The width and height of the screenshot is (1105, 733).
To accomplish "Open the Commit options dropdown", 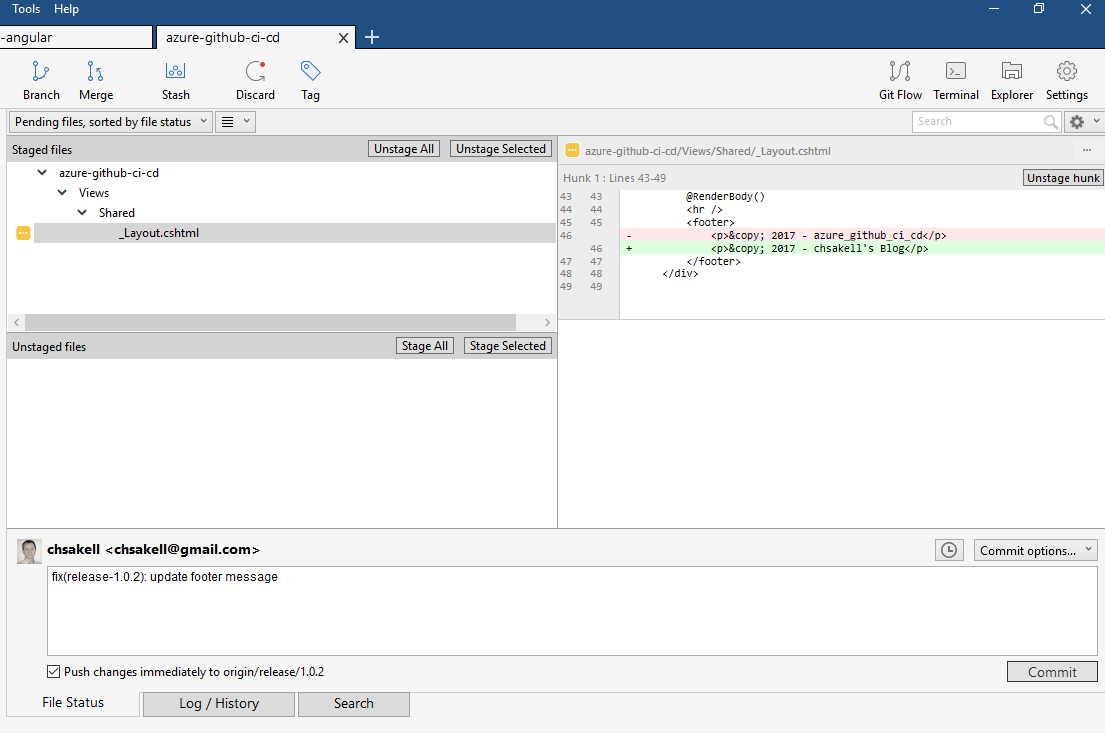I will [x=1035, y=550].
